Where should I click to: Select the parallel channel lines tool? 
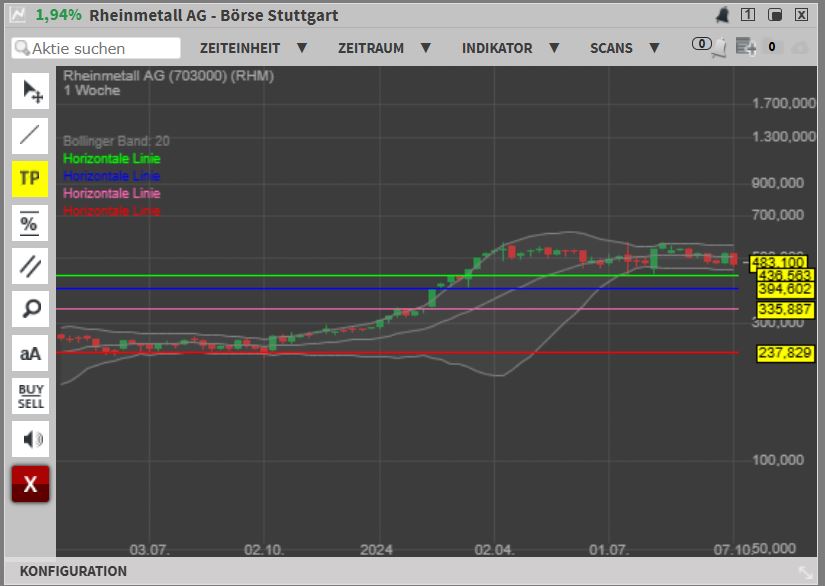tap(31, 266)
